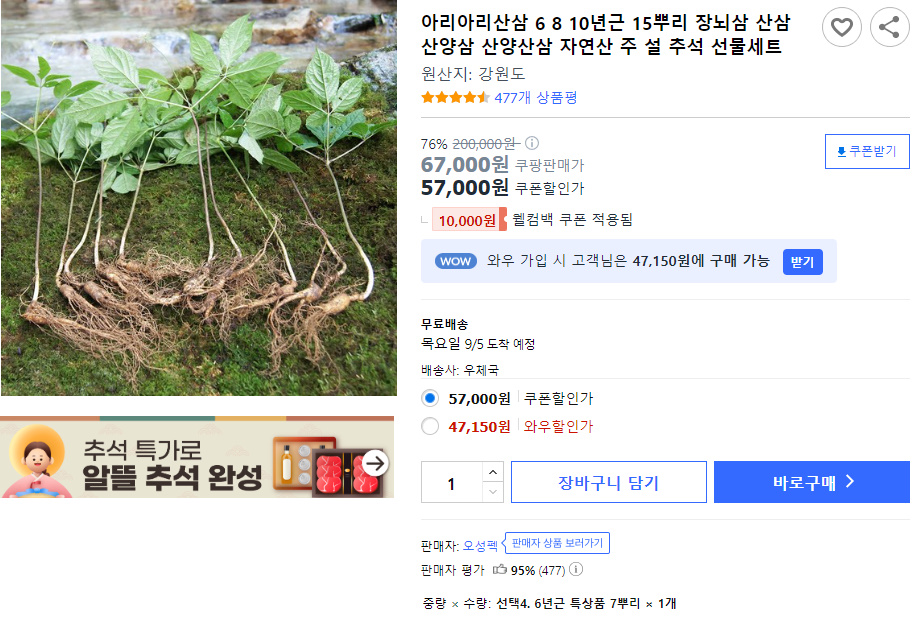Viewport: 912px width, 625px height.
Task: Decrease quantity with the down arrow
Action: pyautogui.click(x=493, y=492)
